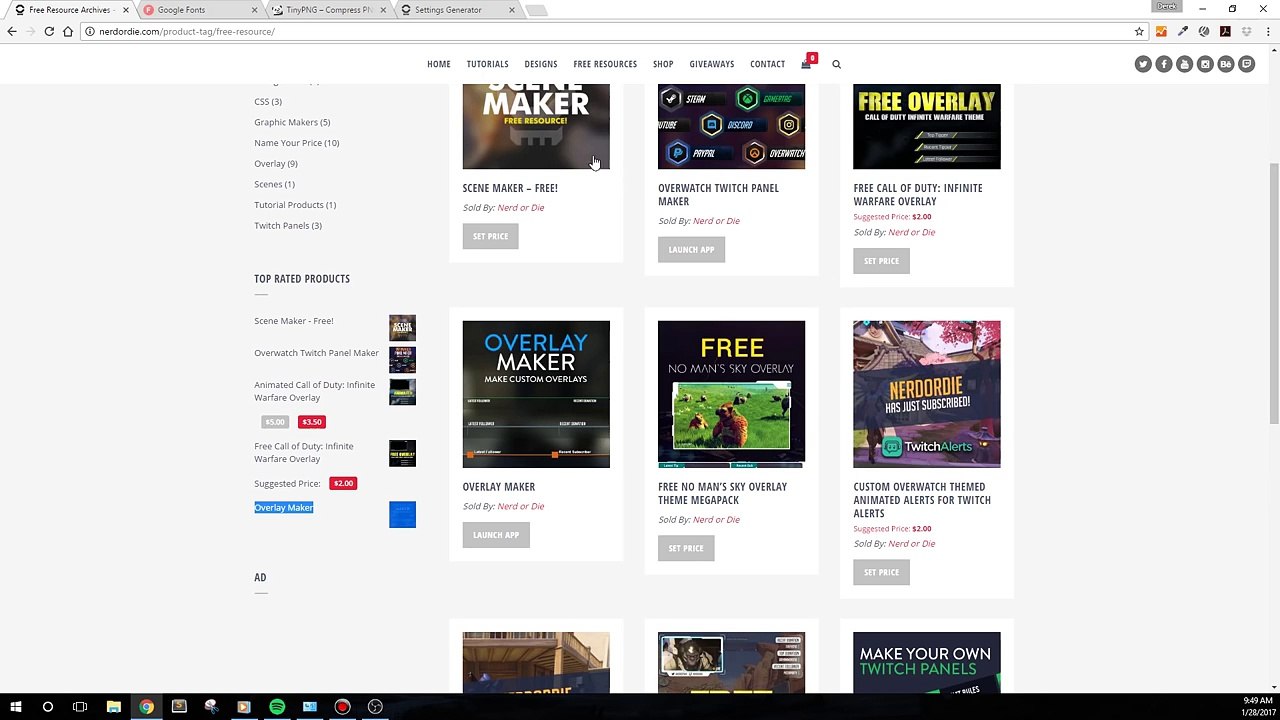The image size is (1280, 720).
Task: Open the Overwatch Twitch Panel Maker thumbnail
Action: 731,126
